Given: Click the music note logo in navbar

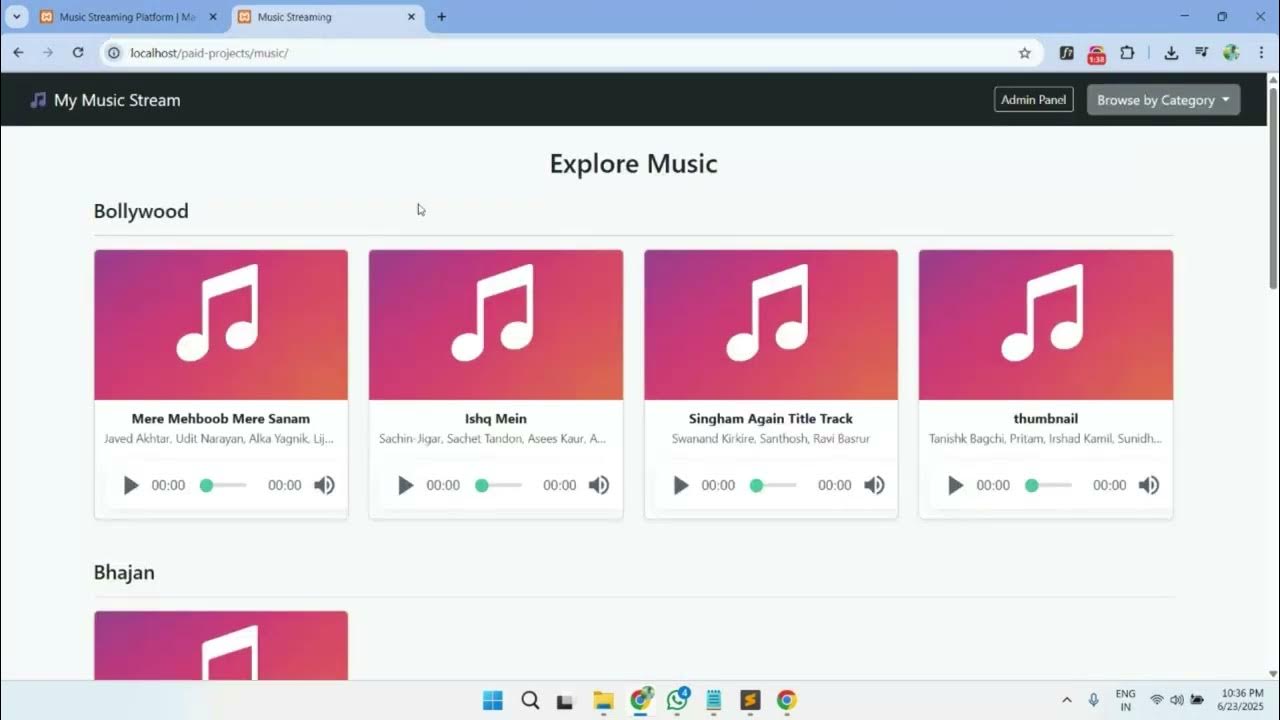Looking at the screenshot, I should pos(38,100).
